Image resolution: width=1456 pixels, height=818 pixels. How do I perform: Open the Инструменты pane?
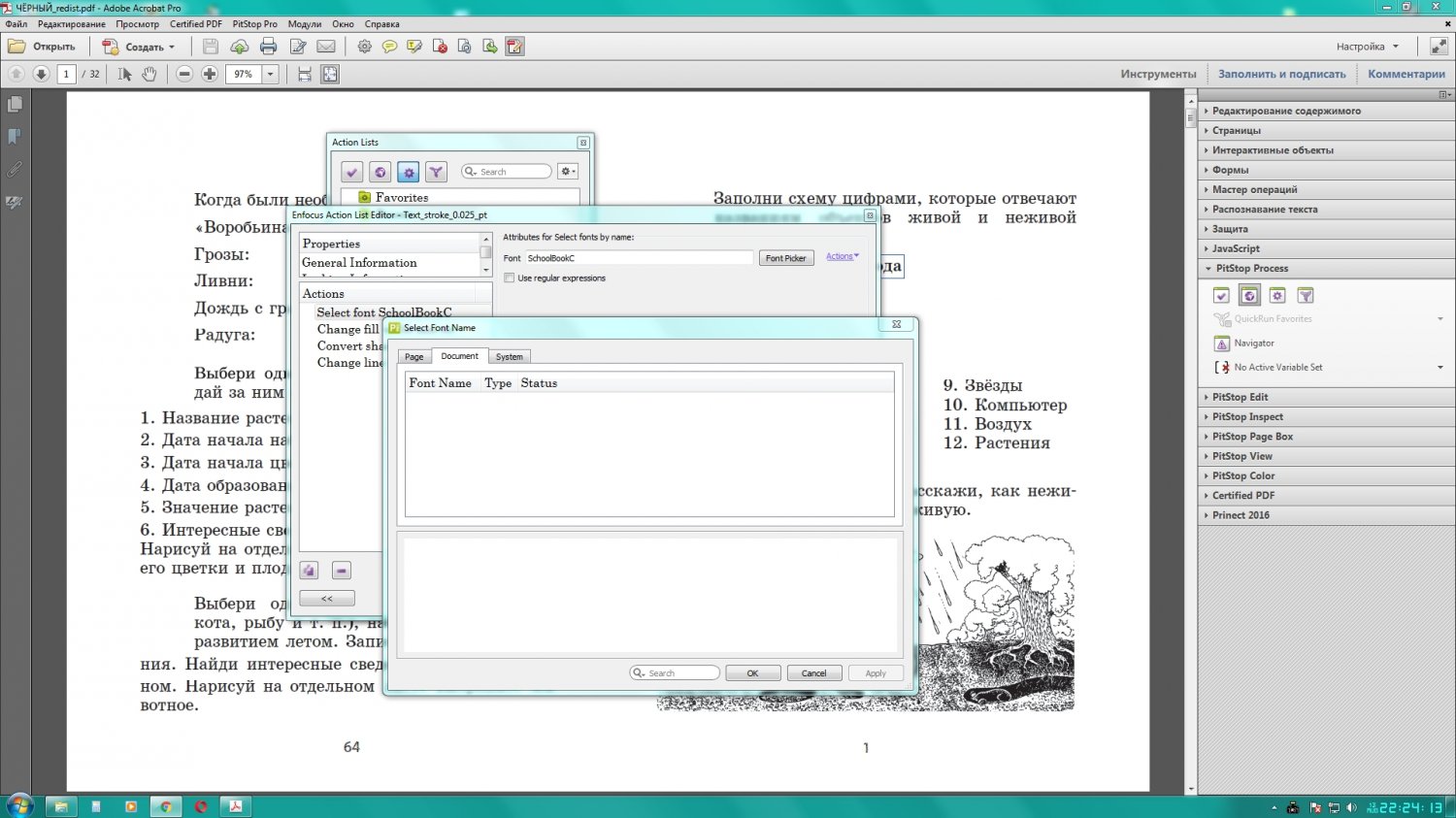(1158, 74)
